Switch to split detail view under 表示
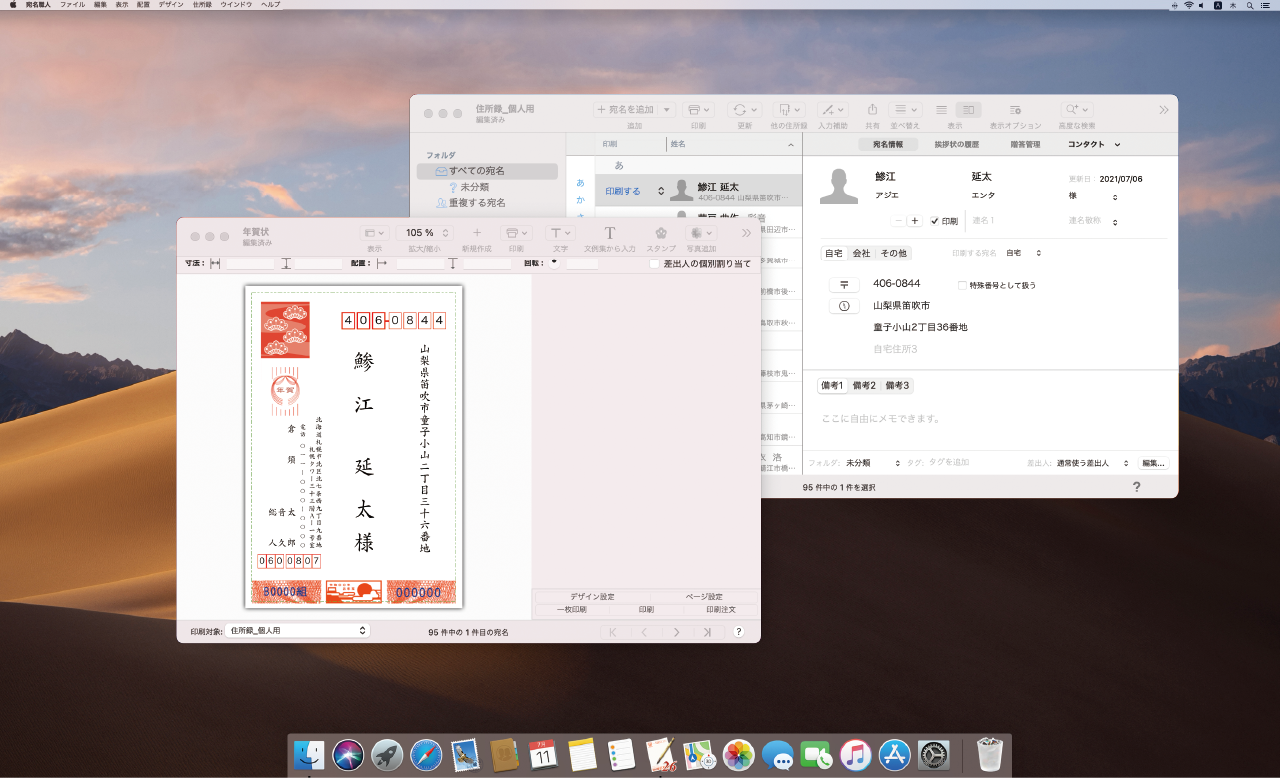Screen dimensions: 1280x779 click(968, 109)
